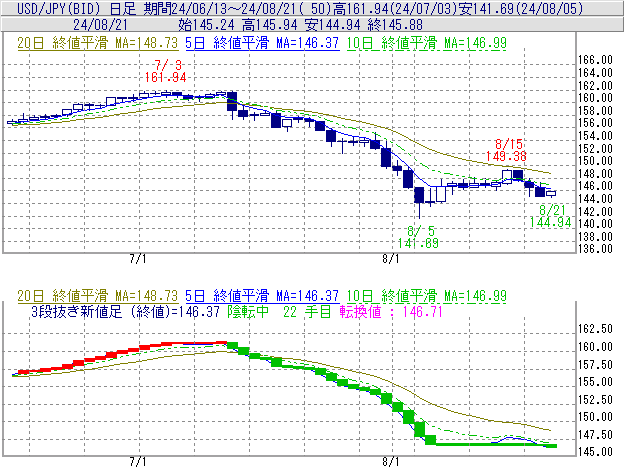Click the 166.00 price axis label
The image size is (624, 475).
tap(595, 60)
